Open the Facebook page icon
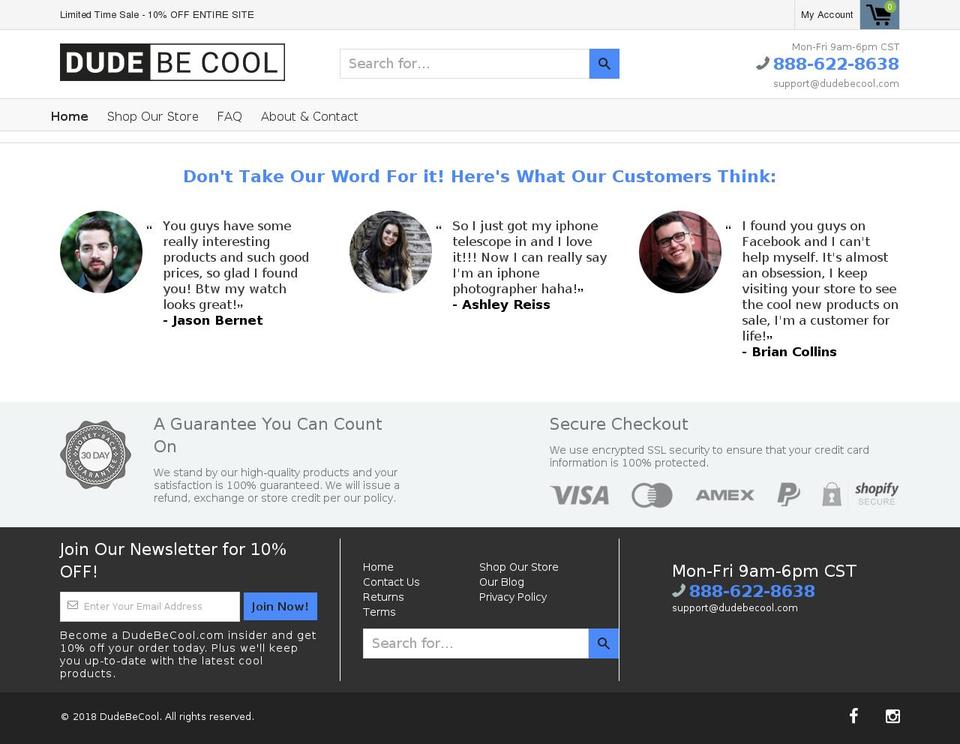960x744 pixels. click(853, 715)
